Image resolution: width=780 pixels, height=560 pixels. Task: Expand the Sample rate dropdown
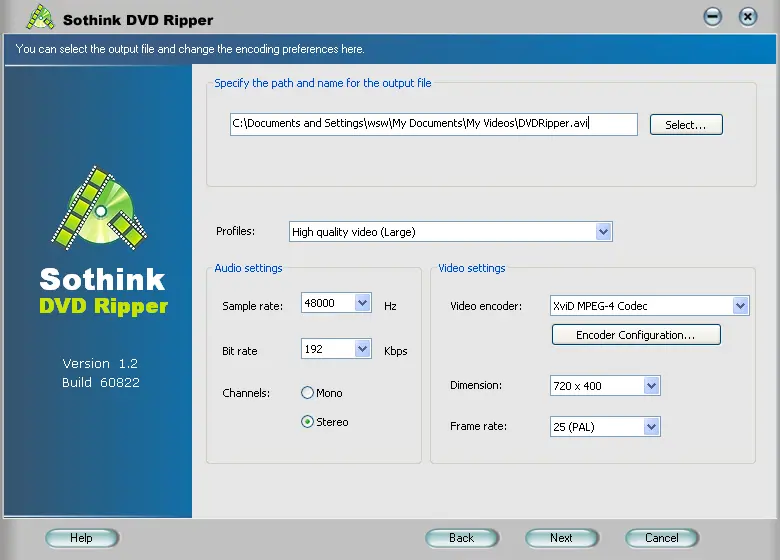click(363, 303)
